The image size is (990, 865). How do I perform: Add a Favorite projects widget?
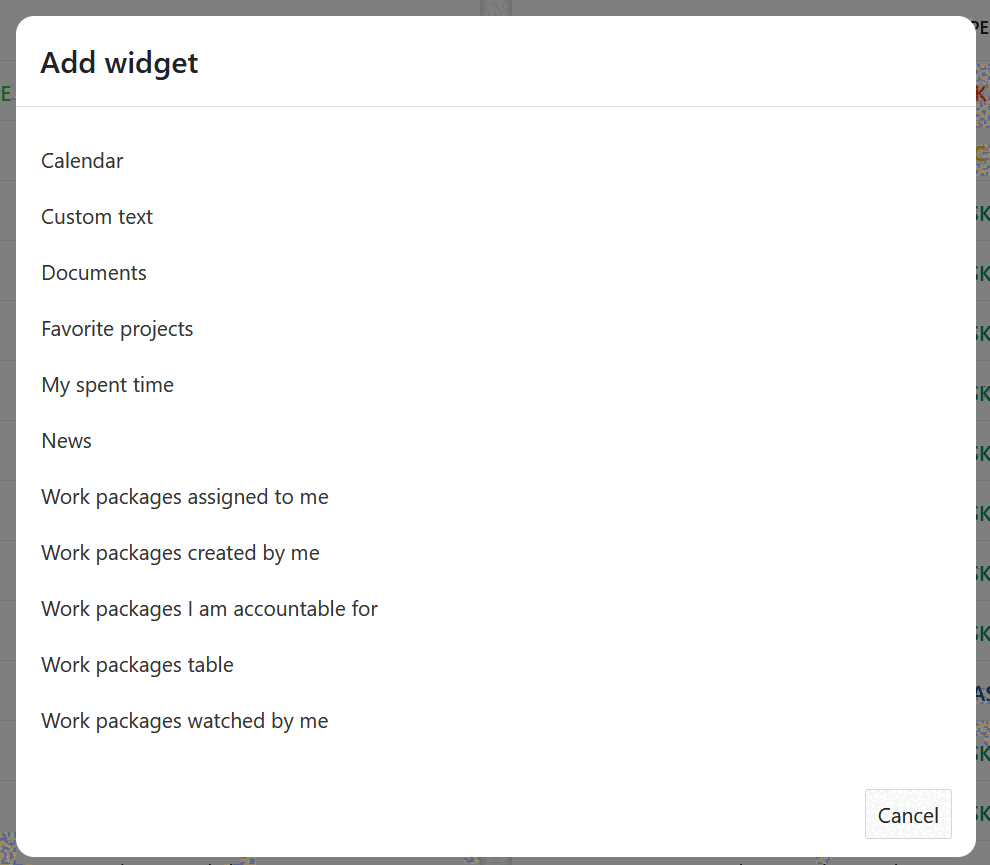(116, 328)
